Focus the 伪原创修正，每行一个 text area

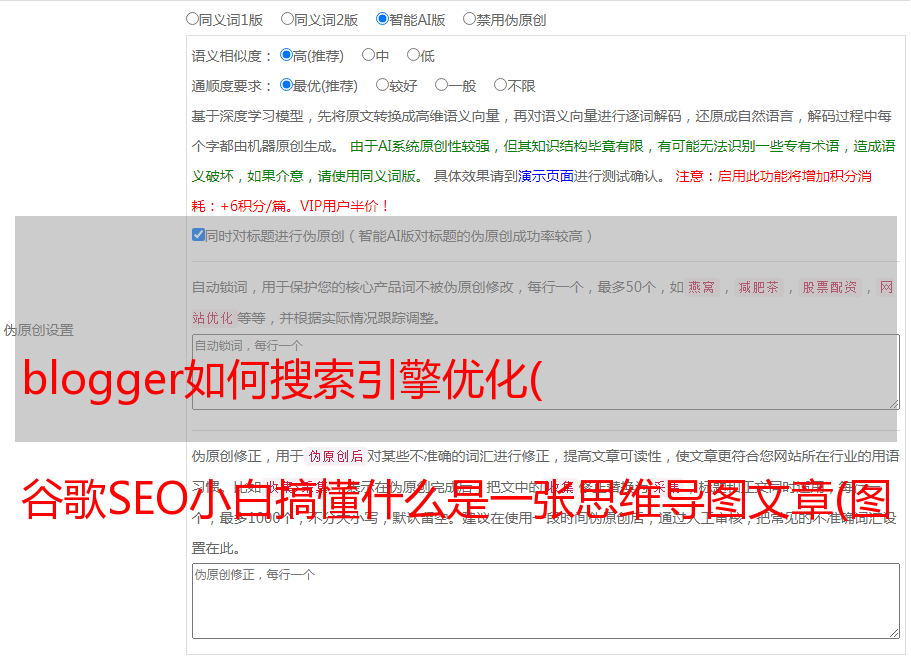pos(546,601)
